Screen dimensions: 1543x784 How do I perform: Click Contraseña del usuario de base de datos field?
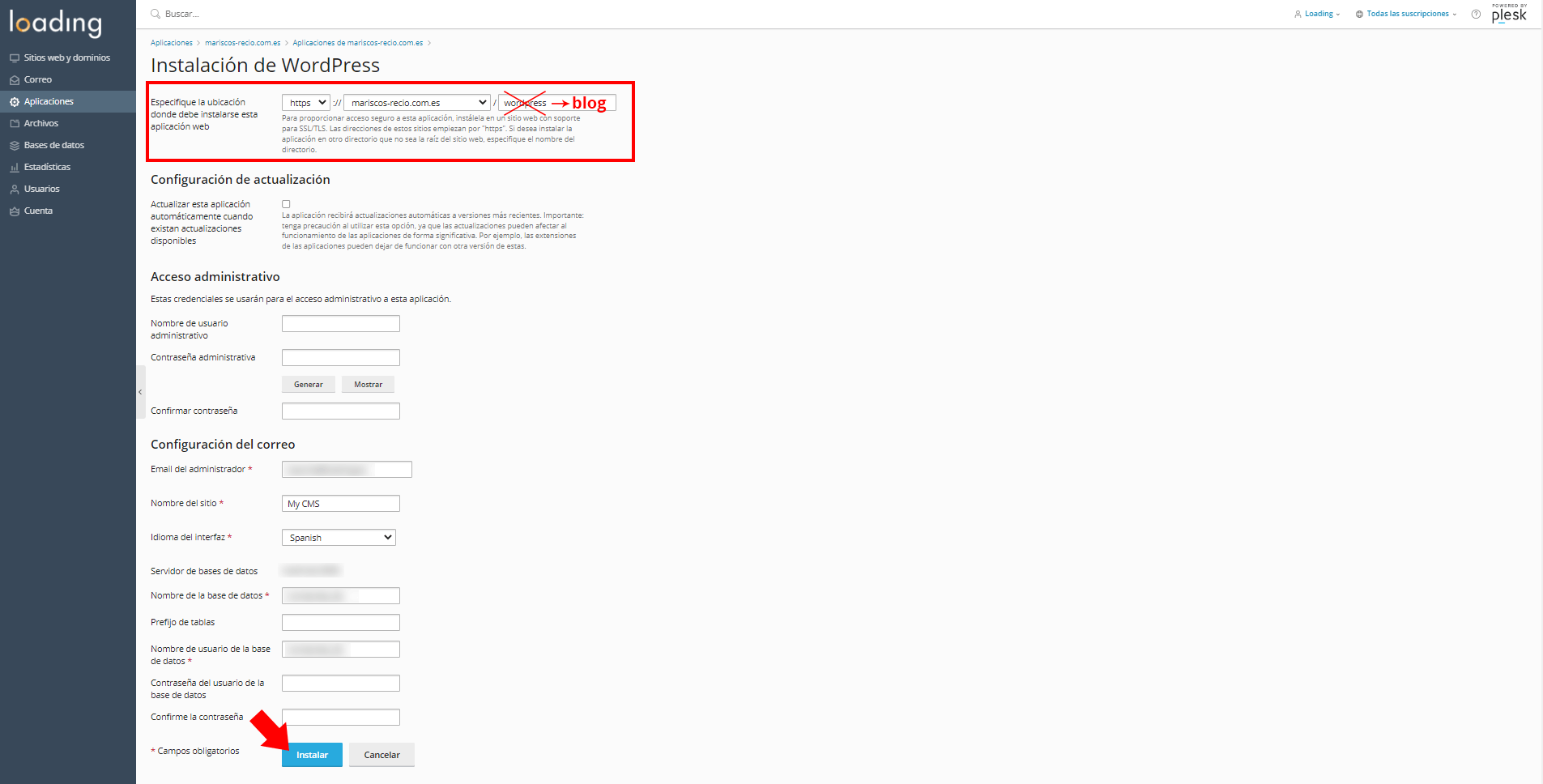341,684
